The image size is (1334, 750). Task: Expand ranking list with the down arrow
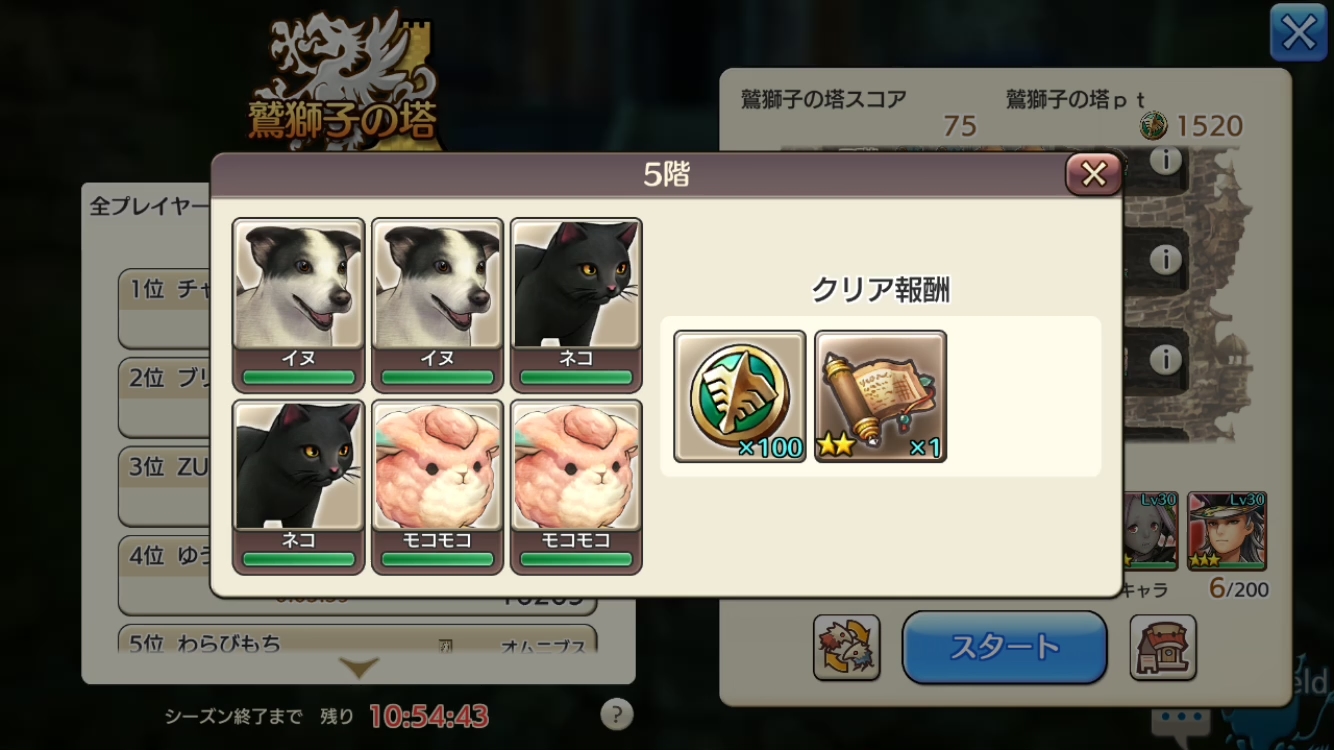point(358,668)
